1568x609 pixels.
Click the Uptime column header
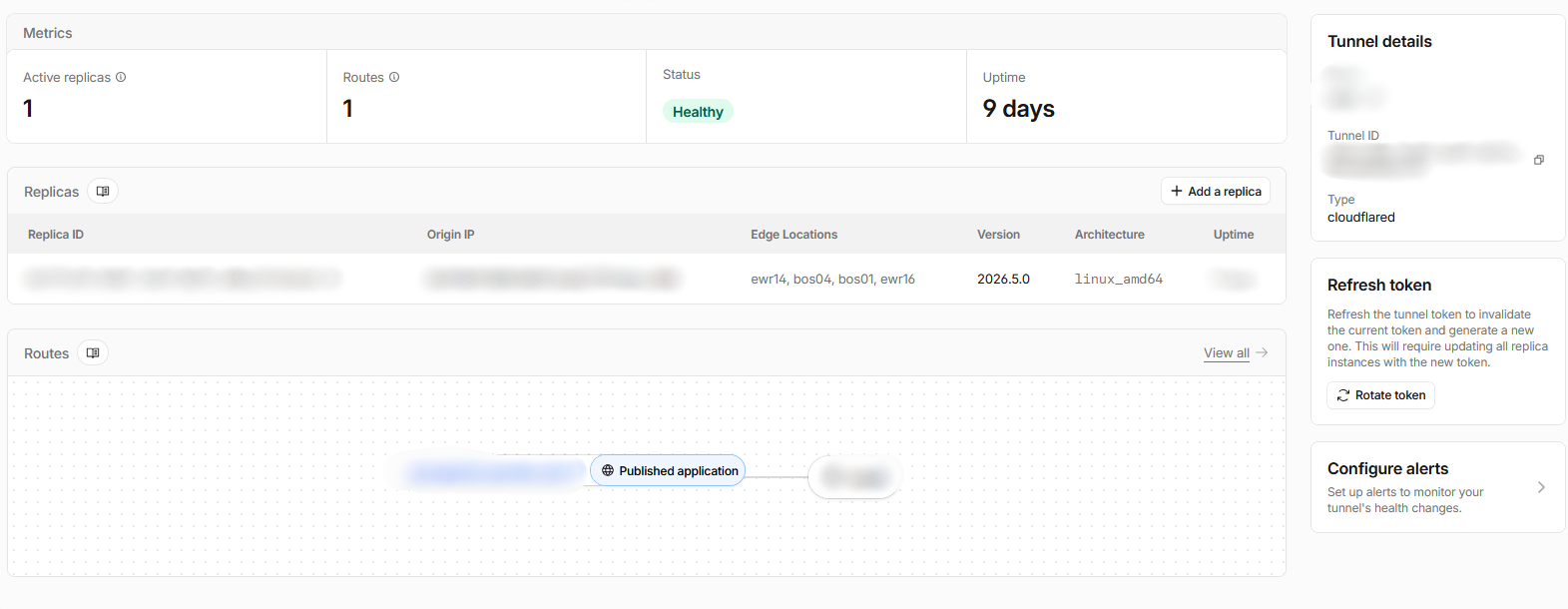coord(1234,235)
